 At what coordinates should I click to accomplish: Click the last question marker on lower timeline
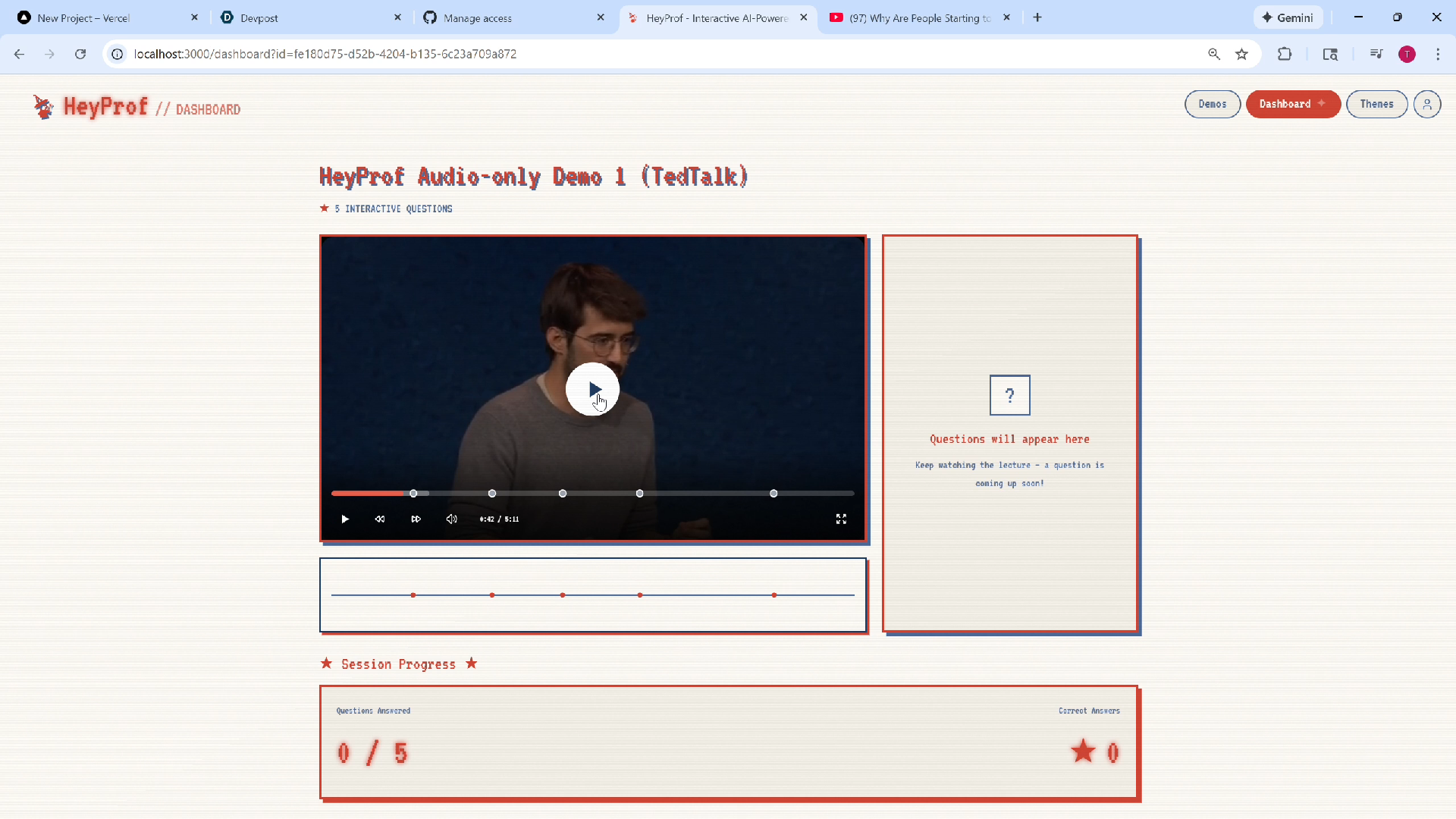tap(773, 595)
